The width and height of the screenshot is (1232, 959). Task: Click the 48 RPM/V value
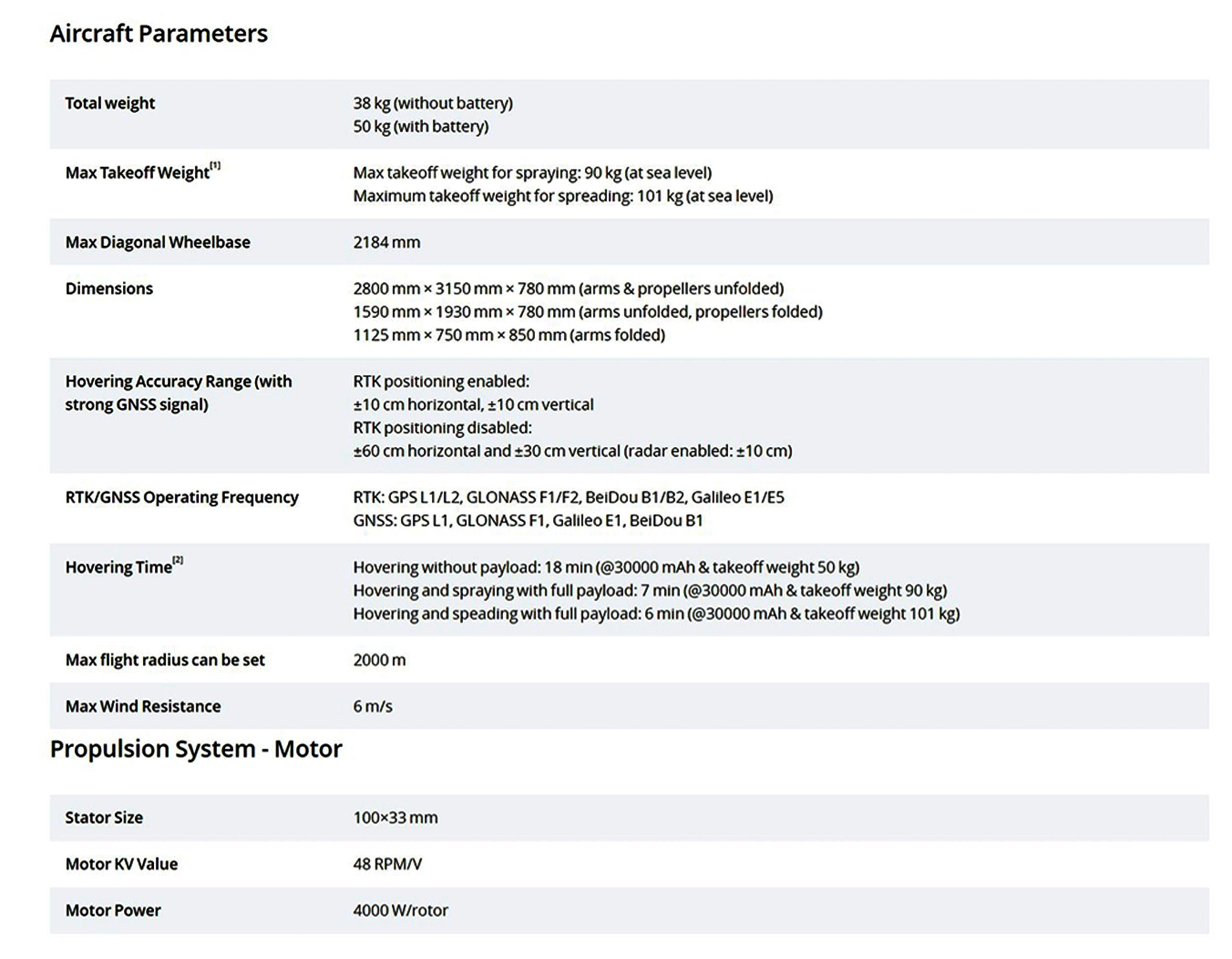point(387,864)
